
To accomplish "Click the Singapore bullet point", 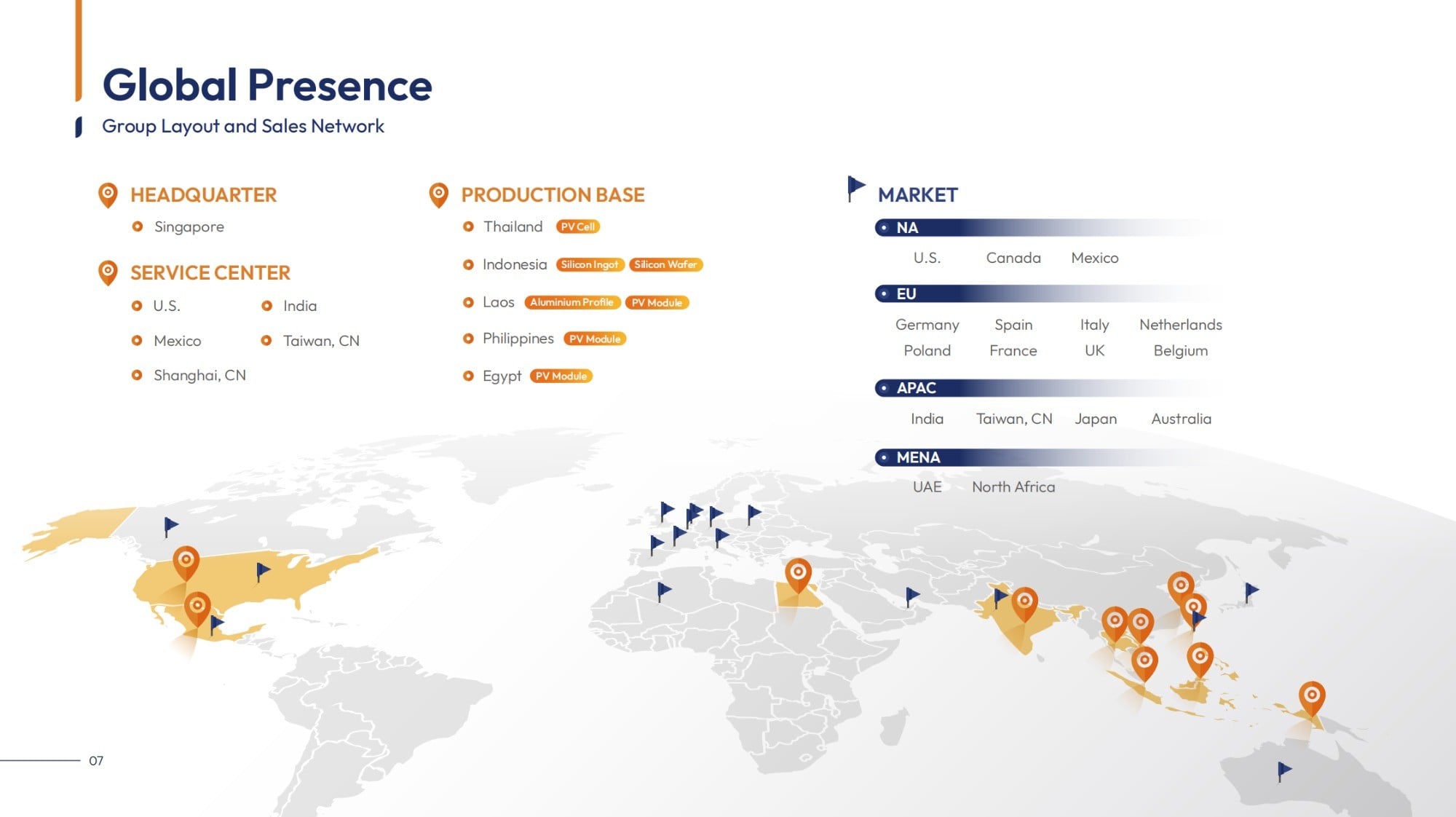I will 137,226.
